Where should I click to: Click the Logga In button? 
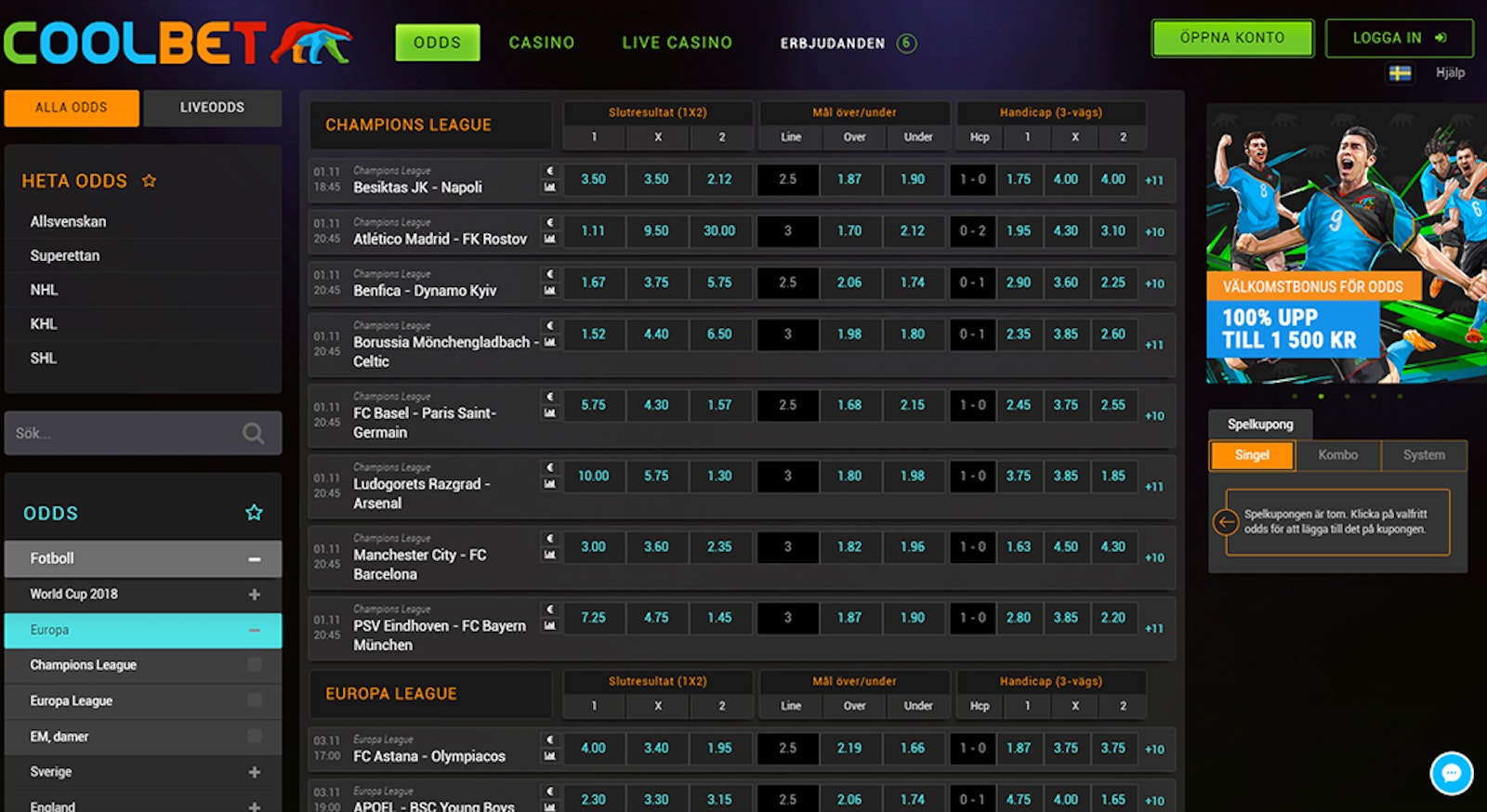1400,38
